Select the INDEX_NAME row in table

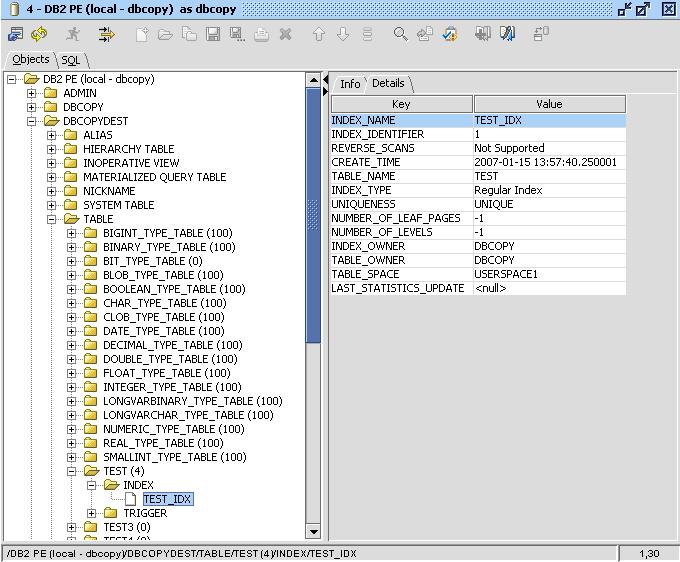pyautogui.click(x=478, y=120)
